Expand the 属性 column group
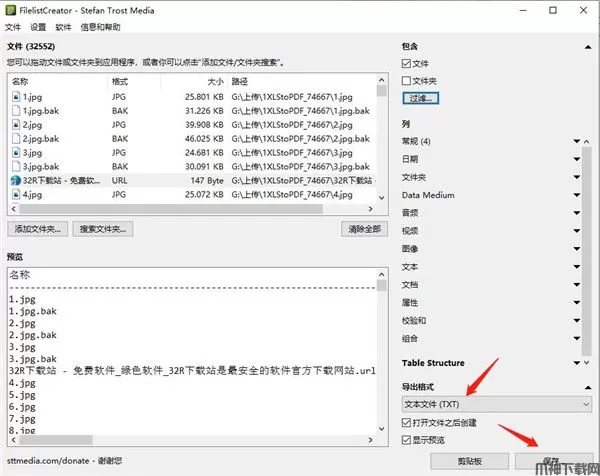600x476 pixels. [577, 303]
